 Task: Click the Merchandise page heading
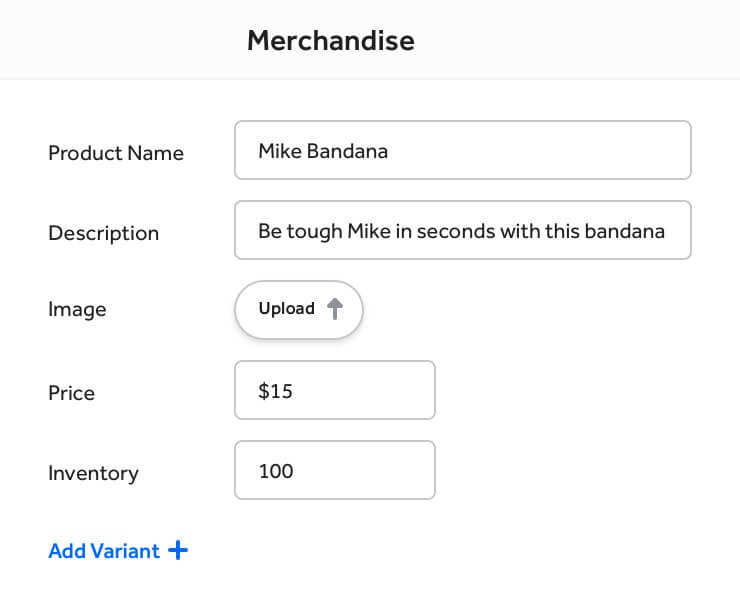pyautogui.click(x=330, y=41)
